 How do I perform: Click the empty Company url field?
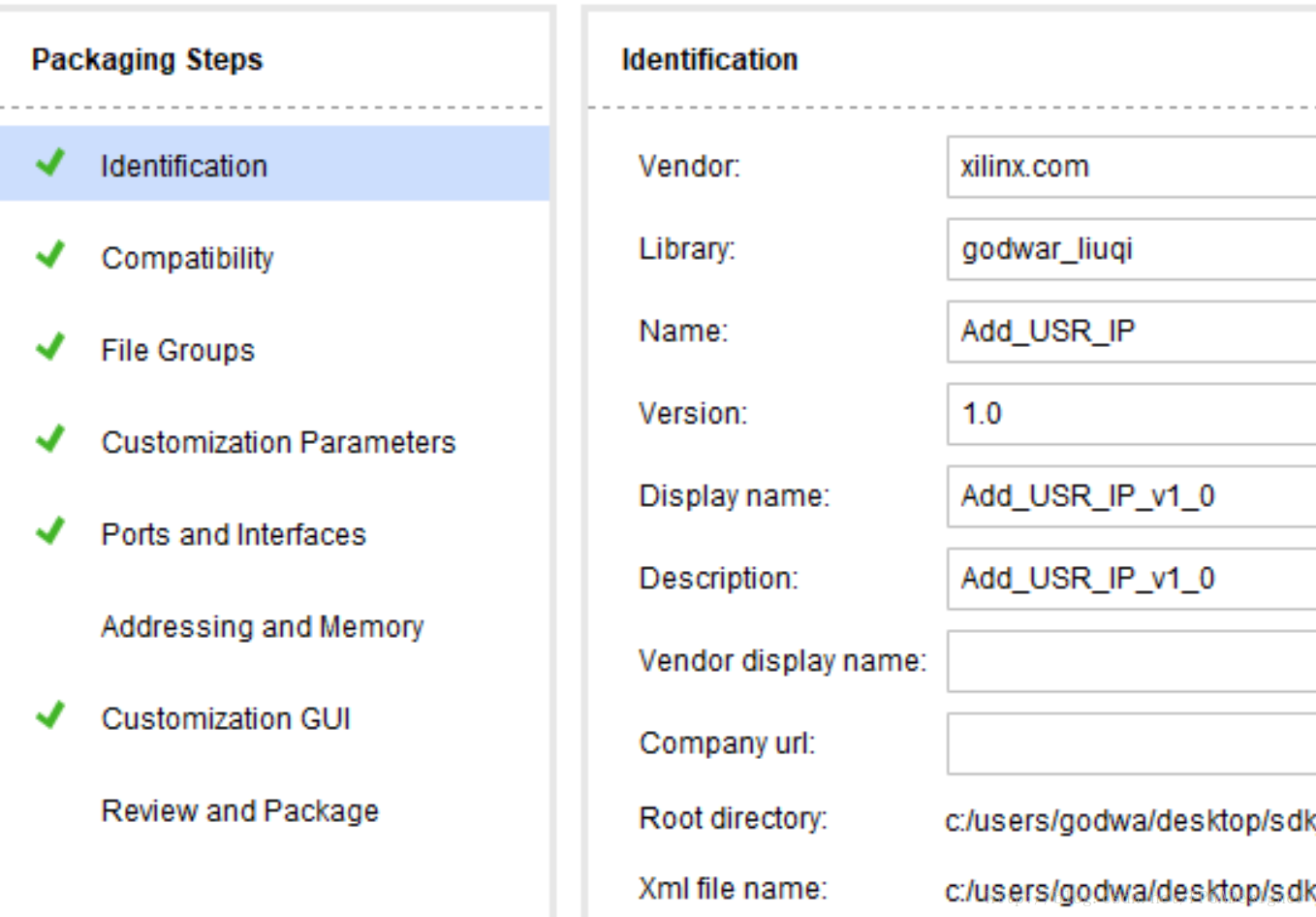(1130, 743)
